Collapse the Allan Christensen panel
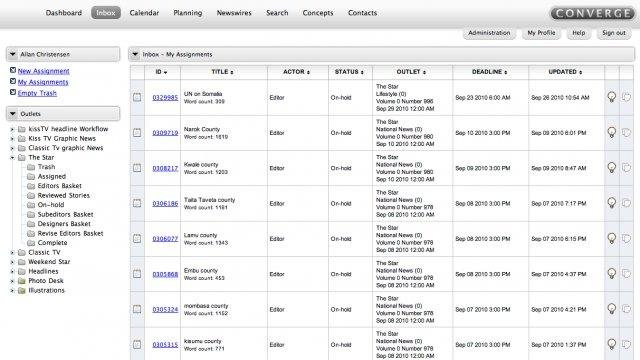This screenshot has width=640, height=360. tap(13, 54)
